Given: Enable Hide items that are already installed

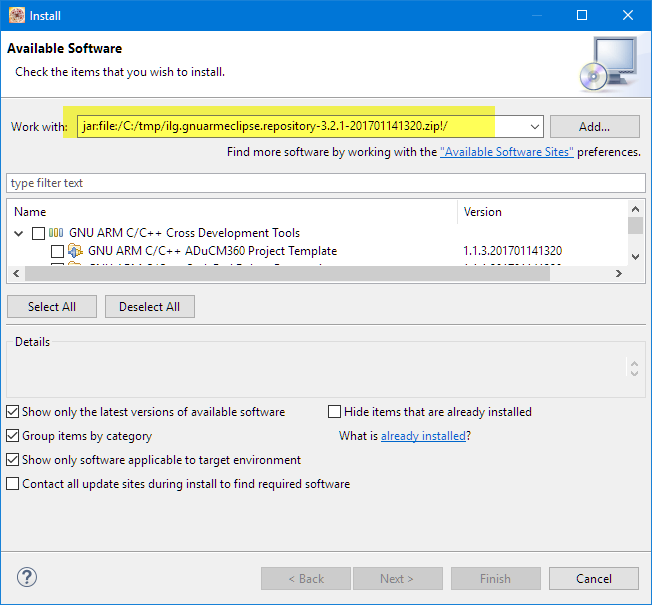Looking at the screenshot, I should [x=335, y=412].
